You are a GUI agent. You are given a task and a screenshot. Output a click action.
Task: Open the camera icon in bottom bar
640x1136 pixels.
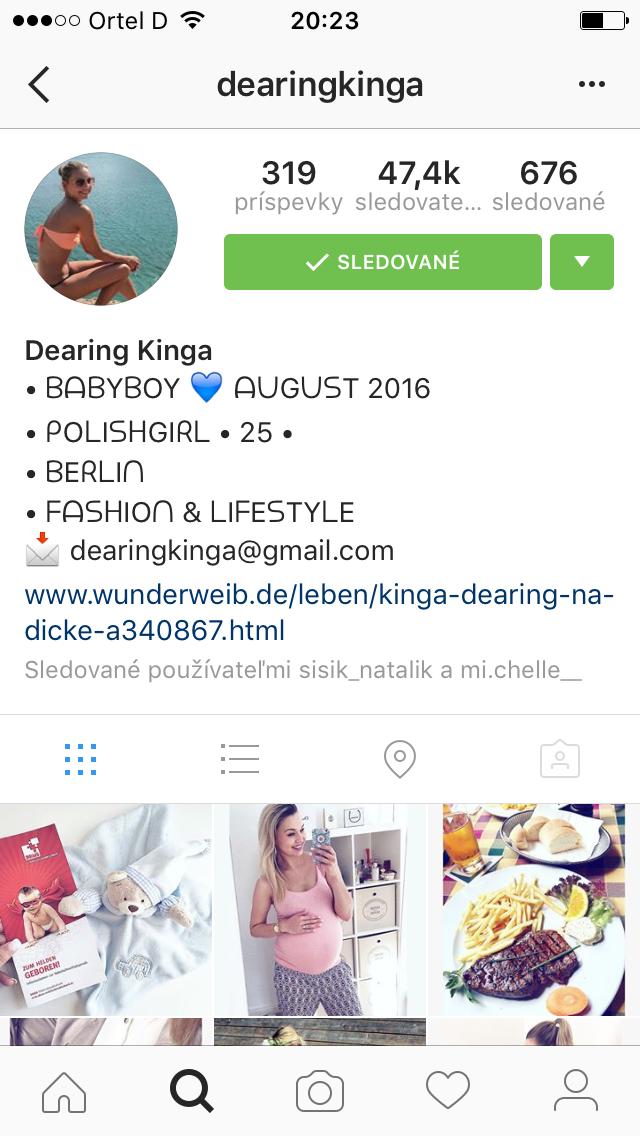coord(320,1091)
